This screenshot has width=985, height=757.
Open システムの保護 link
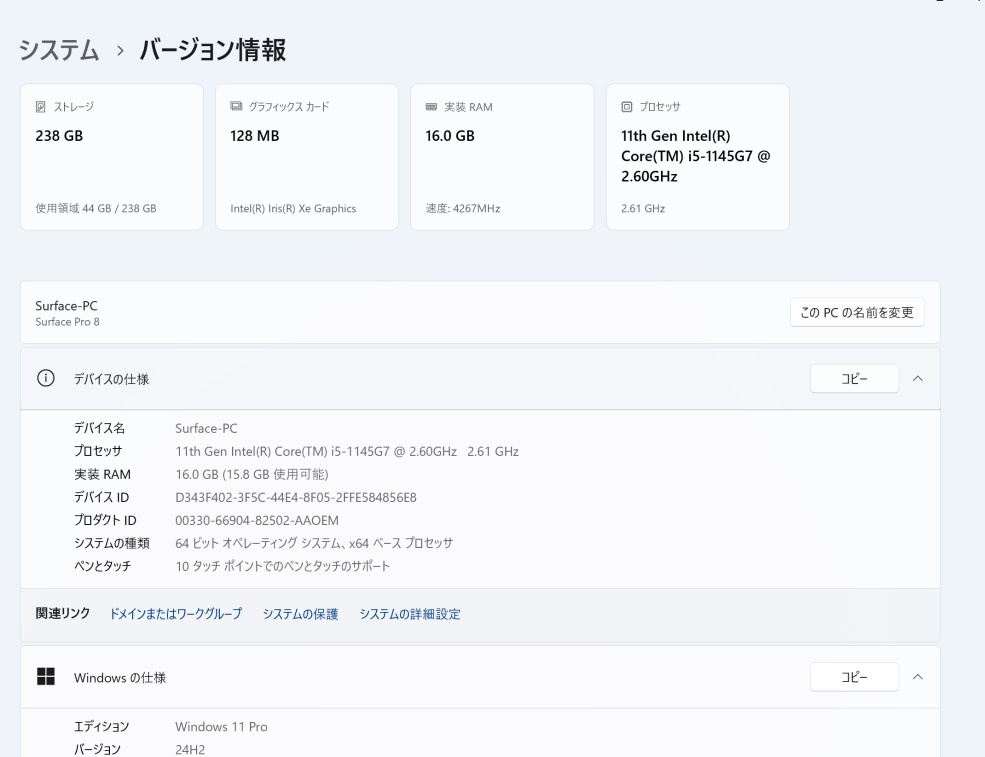point(300,614)
